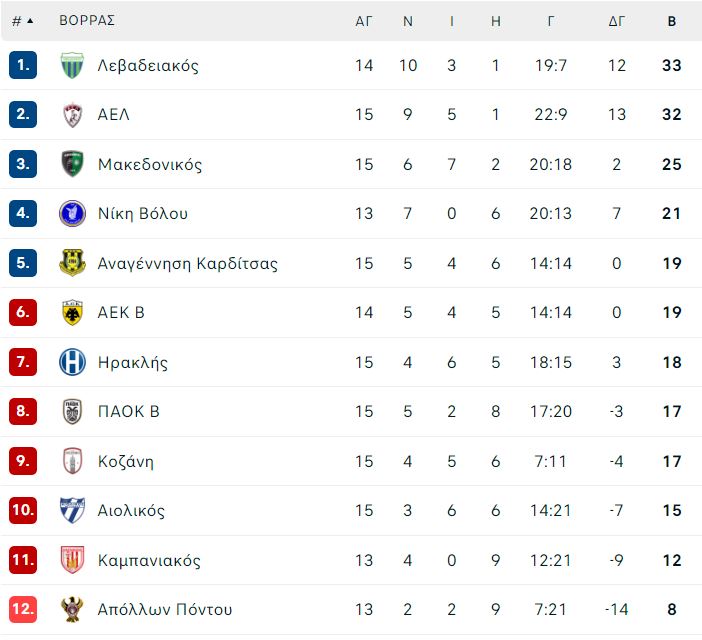The width and height of the screenshot is (702, 640).
Task: Open the Αιολικός team link
Action: pos(131,510)
